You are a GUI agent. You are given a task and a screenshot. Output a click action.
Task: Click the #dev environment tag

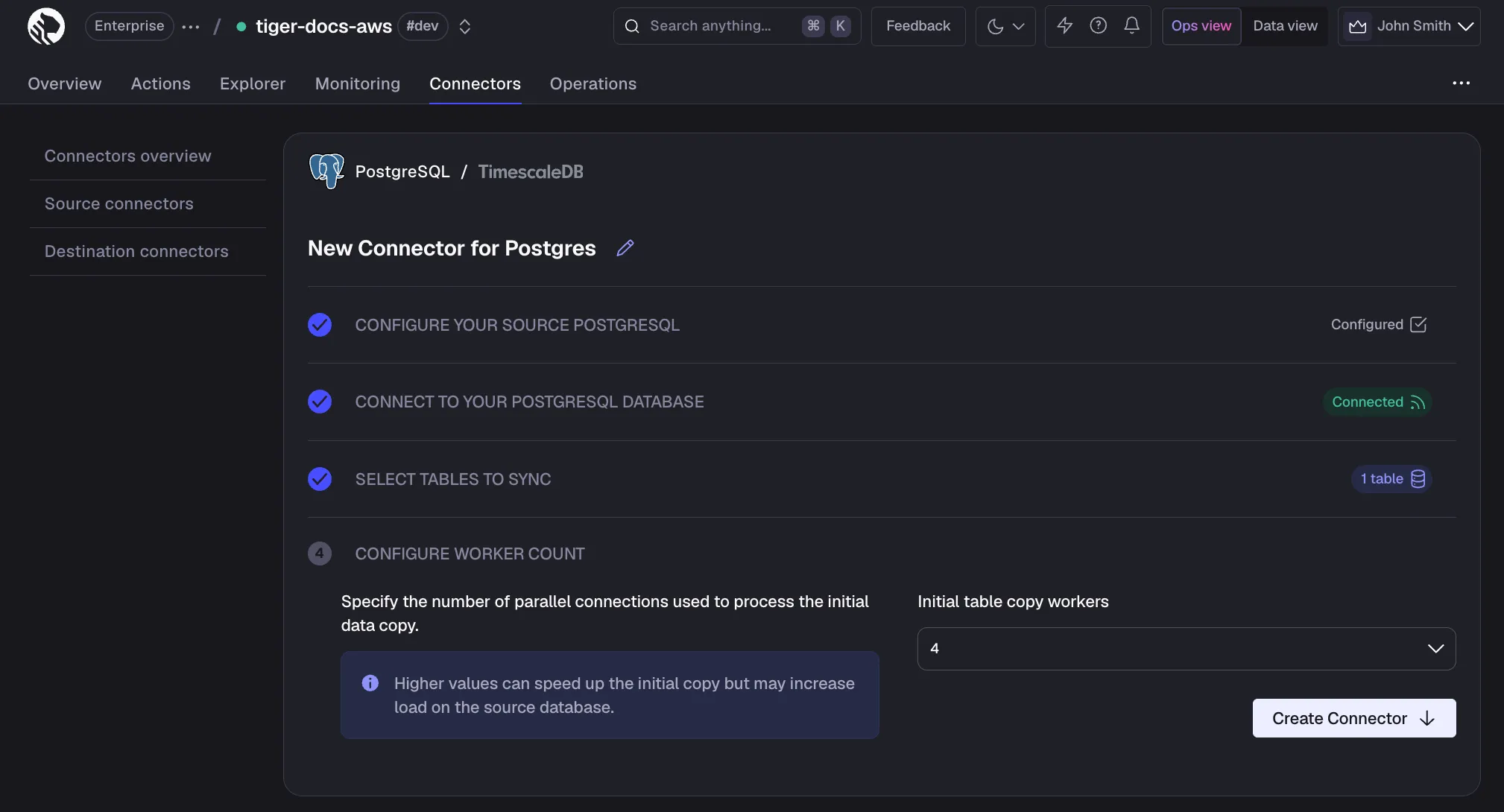pos(423,26)
